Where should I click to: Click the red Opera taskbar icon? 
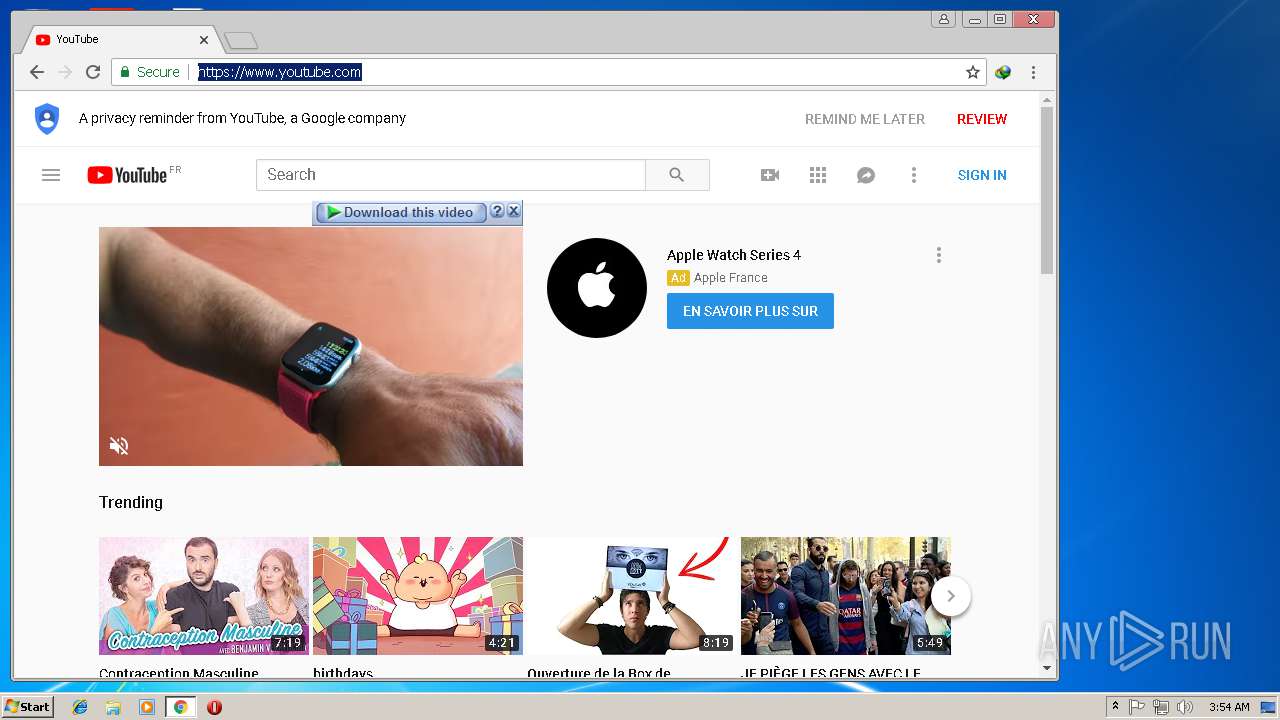(214, 707)
